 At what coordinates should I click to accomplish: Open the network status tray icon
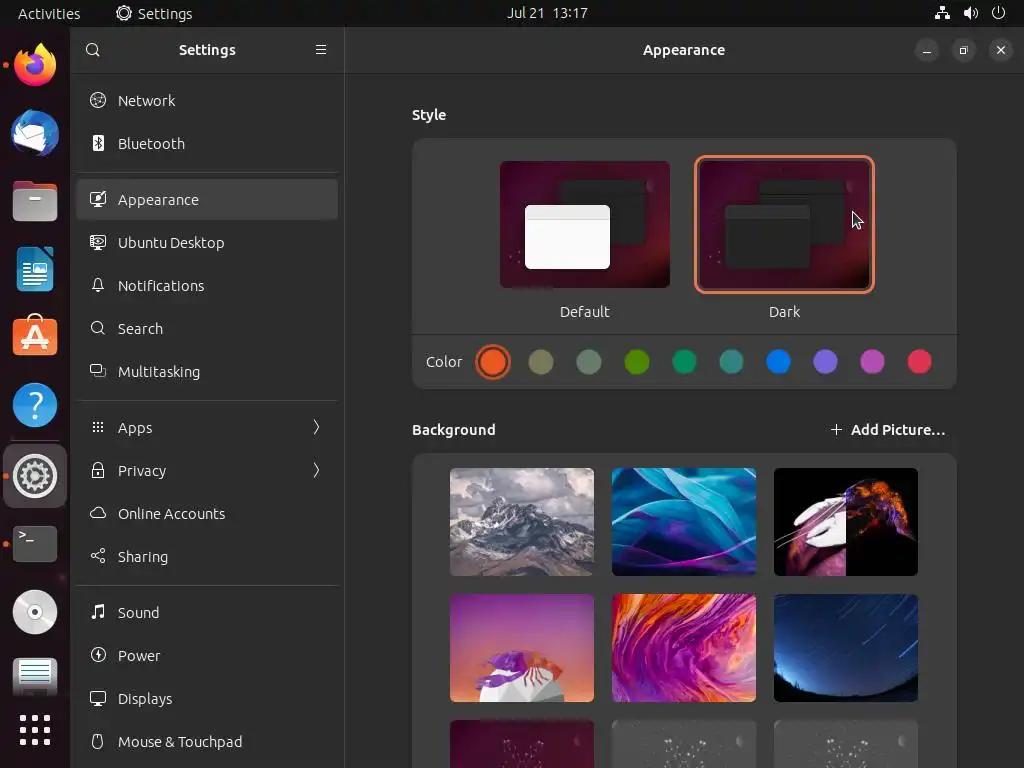942,13
